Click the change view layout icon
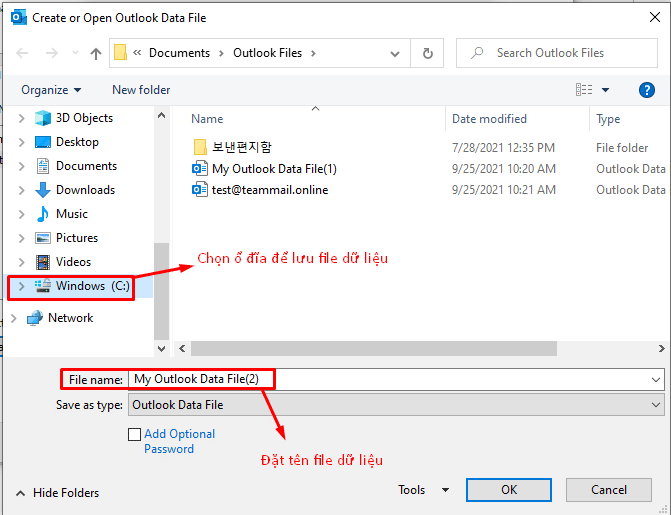The width and height of the screenshot is (671, 515). [x=585, y=90]
